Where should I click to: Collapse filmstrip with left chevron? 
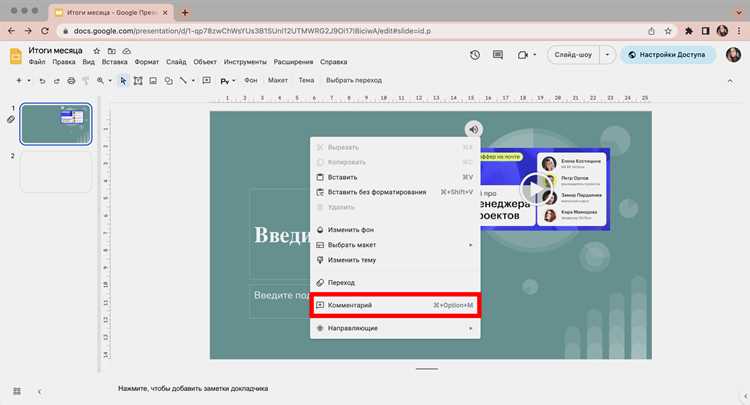click(40, 392)
